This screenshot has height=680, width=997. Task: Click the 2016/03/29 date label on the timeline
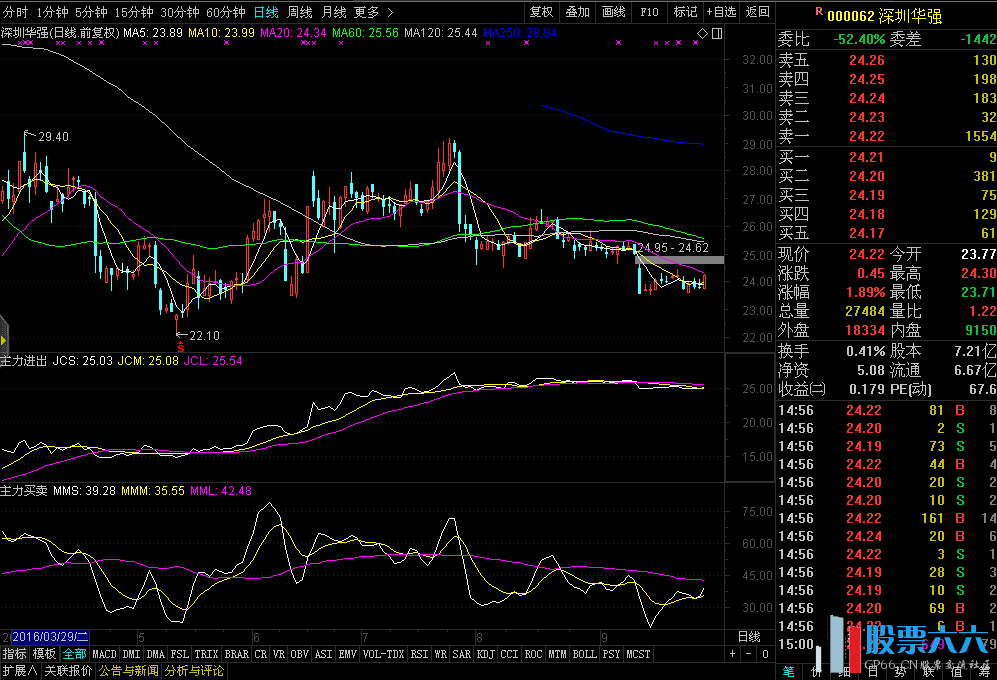tap(50, 637)
